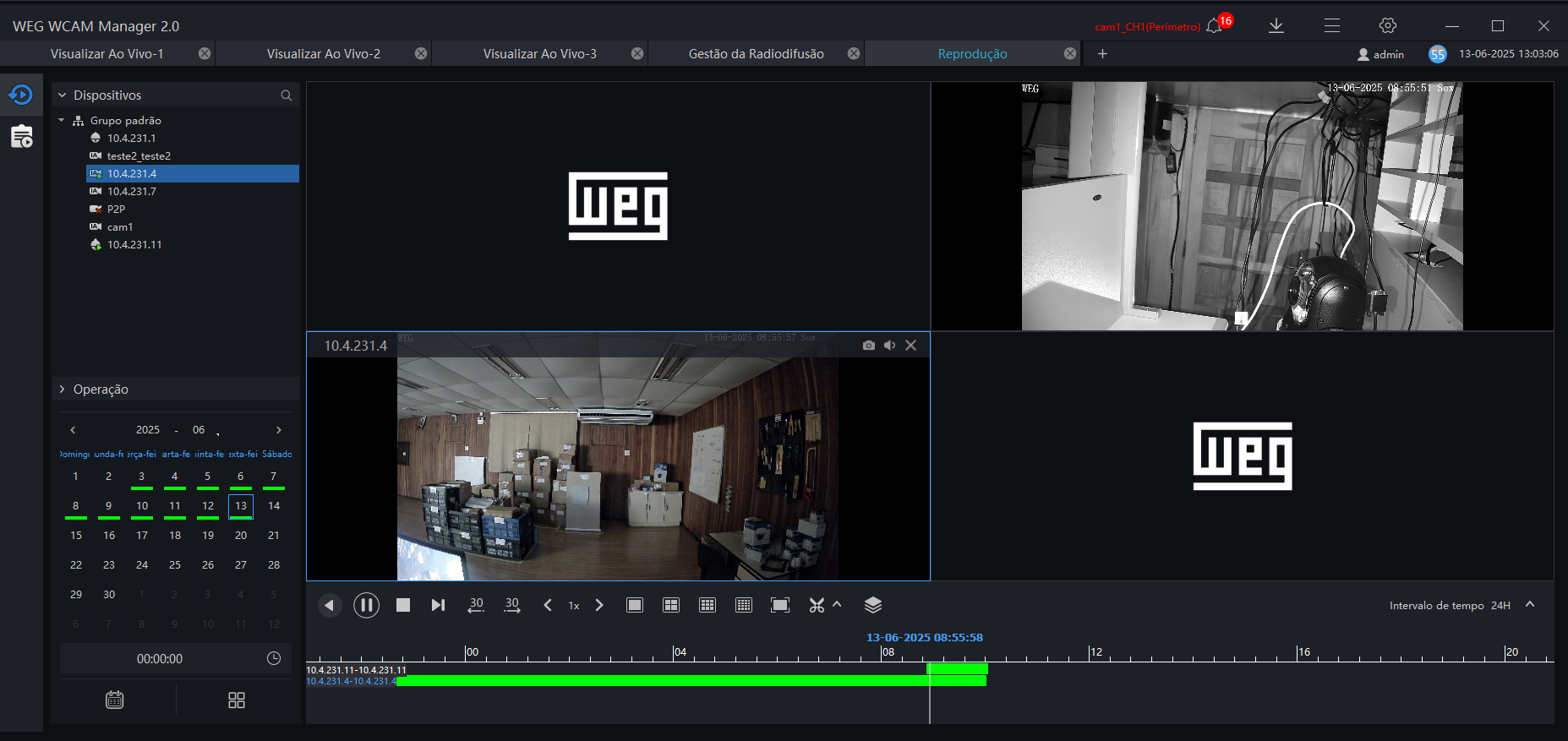Open the year 2025 selector
Image resolution: width=1568 pixels, height=741 pixels.
(148, 430)
